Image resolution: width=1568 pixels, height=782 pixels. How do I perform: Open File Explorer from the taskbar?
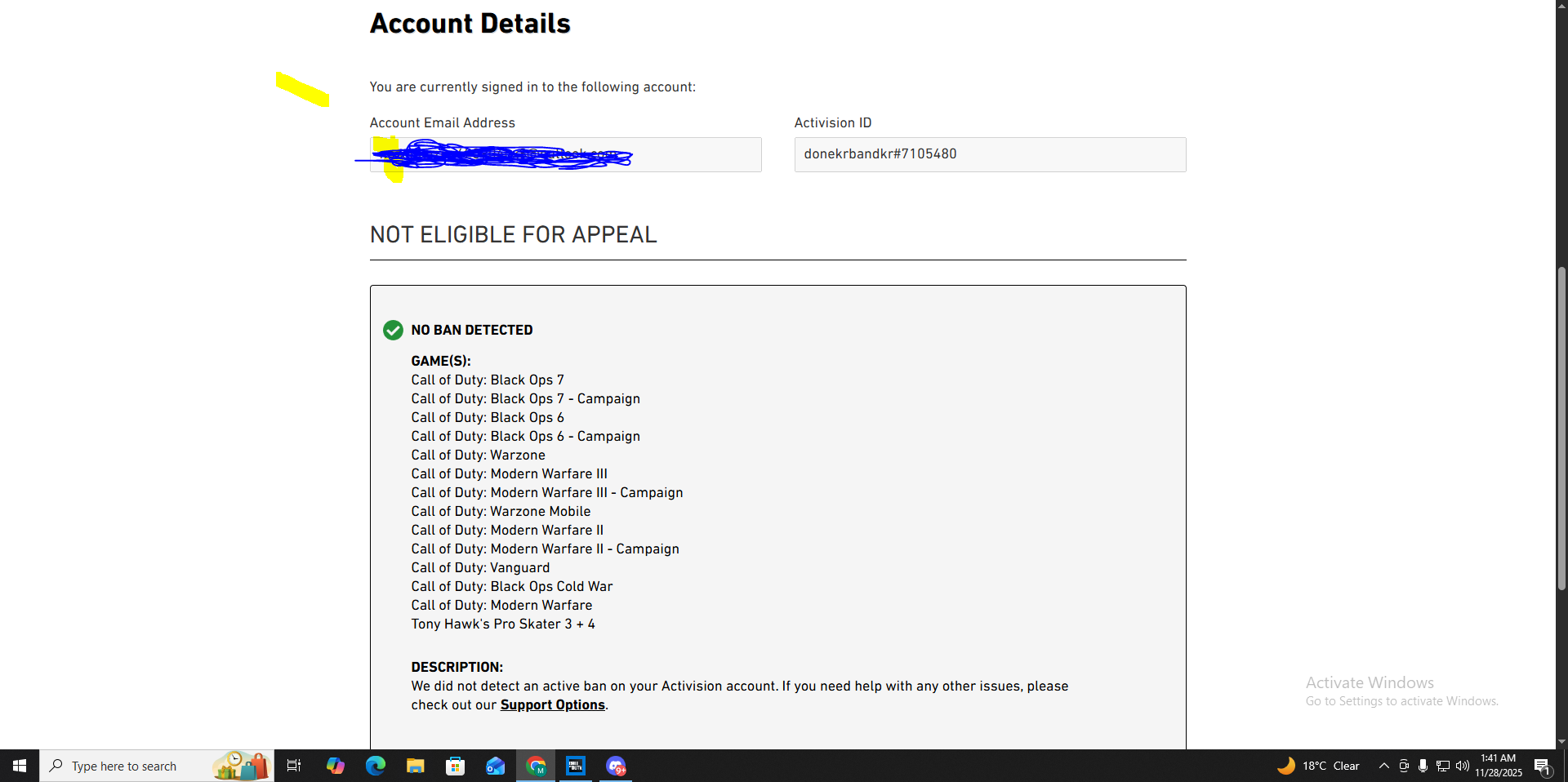pyautogui.click(x=415, y=766)
